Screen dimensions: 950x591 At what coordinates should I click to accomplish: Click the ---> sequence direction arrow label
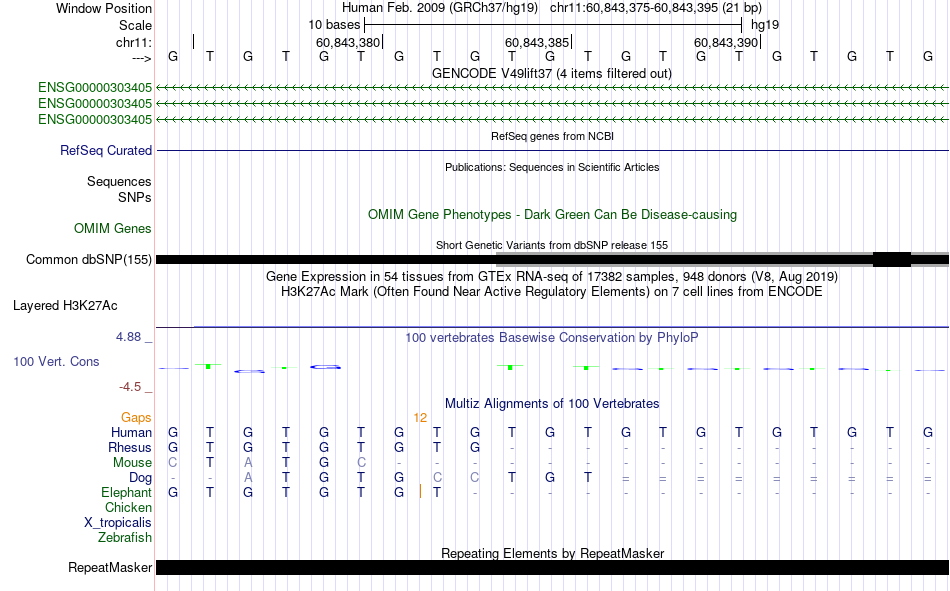point(141,58)
